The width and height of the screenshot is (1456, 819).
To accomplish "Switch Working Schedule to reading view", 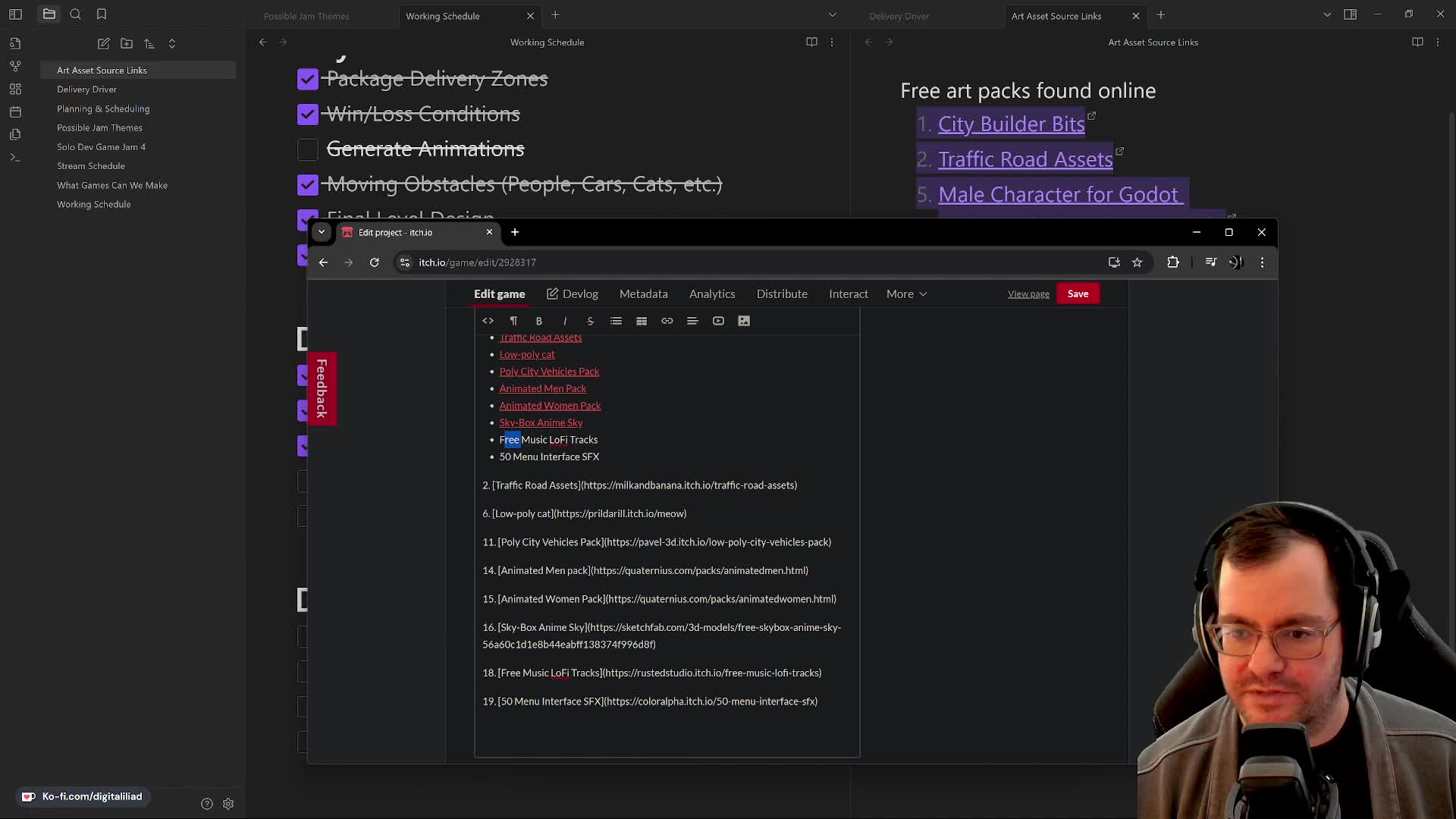I will [811, 42].
